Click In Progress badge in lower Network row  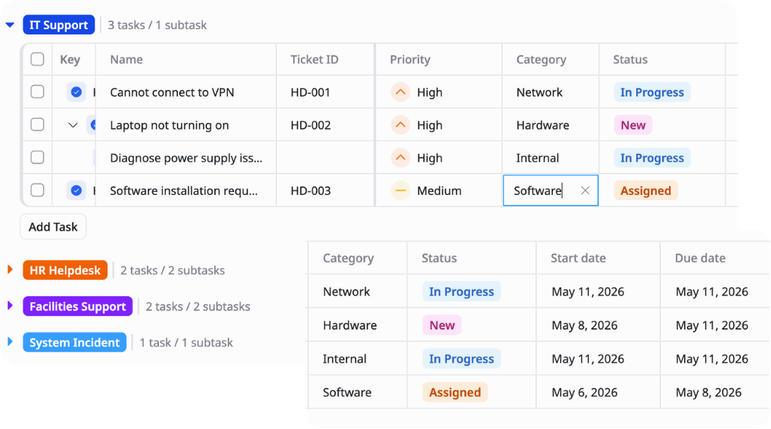pyautogui.click(x=461, y=291)
